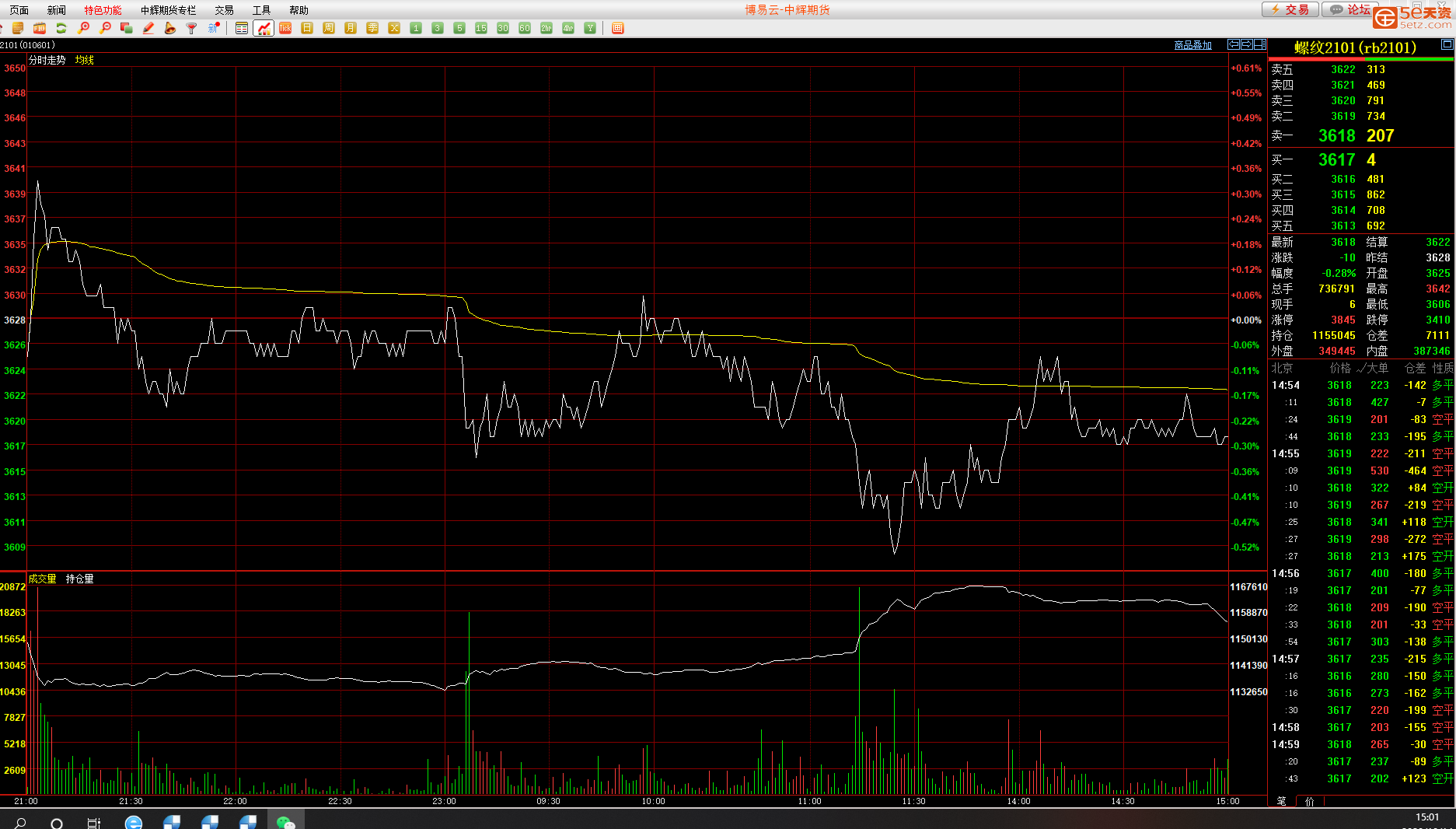Select the 3-minute chart period icon
Screen dimensions: 1456x829
(x=438, y=28)
